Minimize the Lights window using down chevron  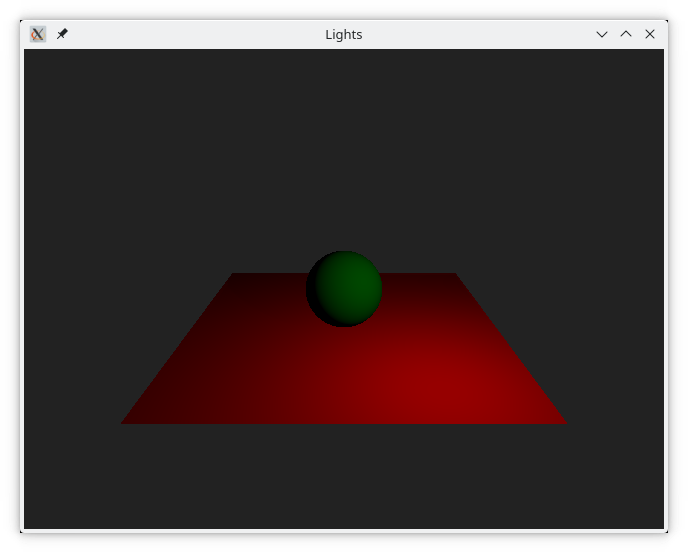602,34
